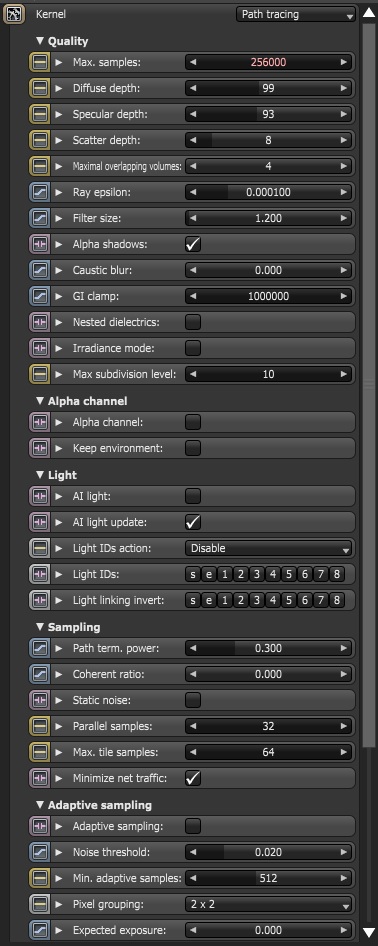Open the Path tracing kernel type dropdown
The height and width of the screenshot is (946, 378).
(x=295, y=14)
